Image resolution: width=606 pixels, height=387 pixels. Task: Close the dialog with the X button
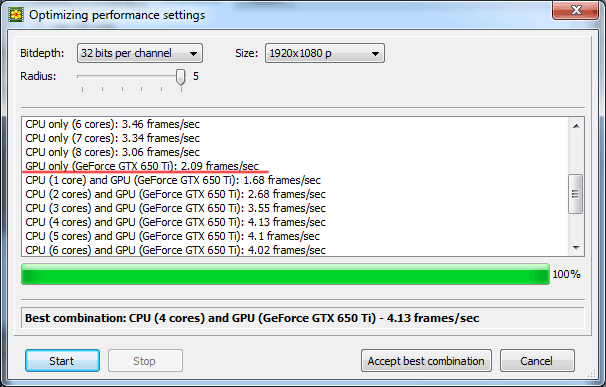(x=576, y=10)
